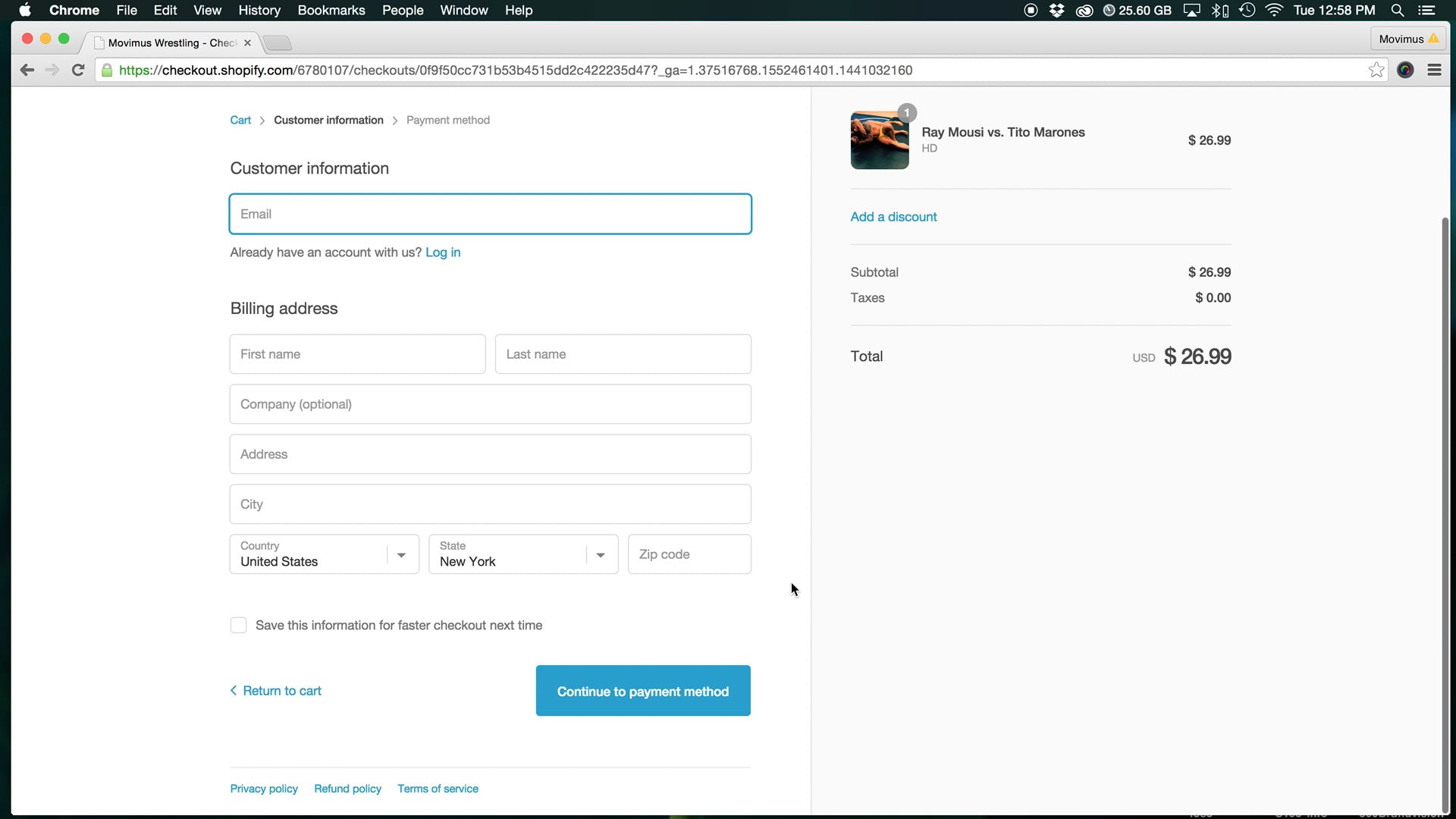
Task: Bookmark this page with the star icon
Action: 1376,70
